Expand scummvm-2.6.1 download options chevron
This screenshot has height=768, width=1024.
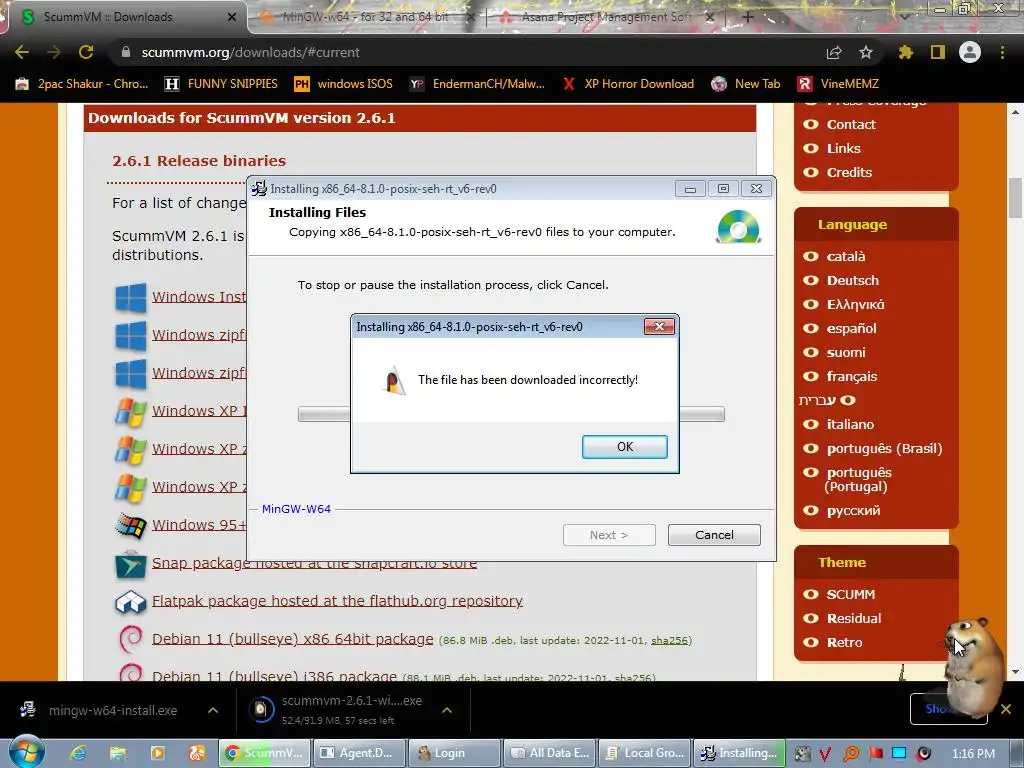447,710
